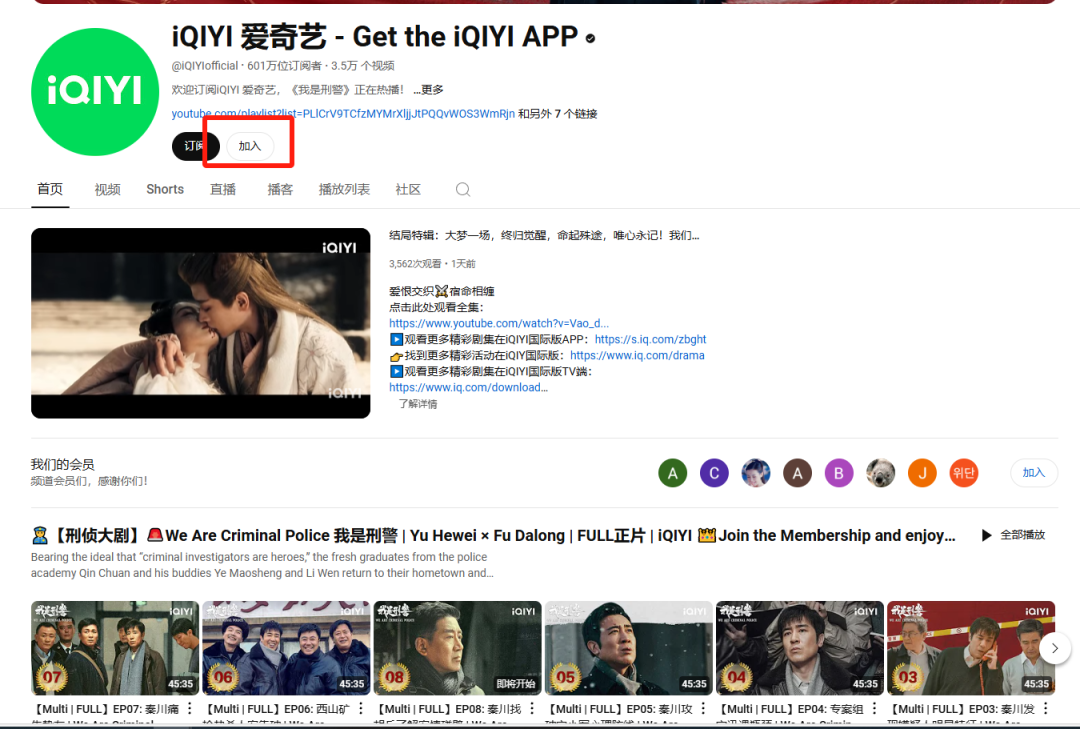Image resolution: width=1080 pixels, height=729 pixels.
Task: Open options menu for EP06 video
Action: pos(360,708)
